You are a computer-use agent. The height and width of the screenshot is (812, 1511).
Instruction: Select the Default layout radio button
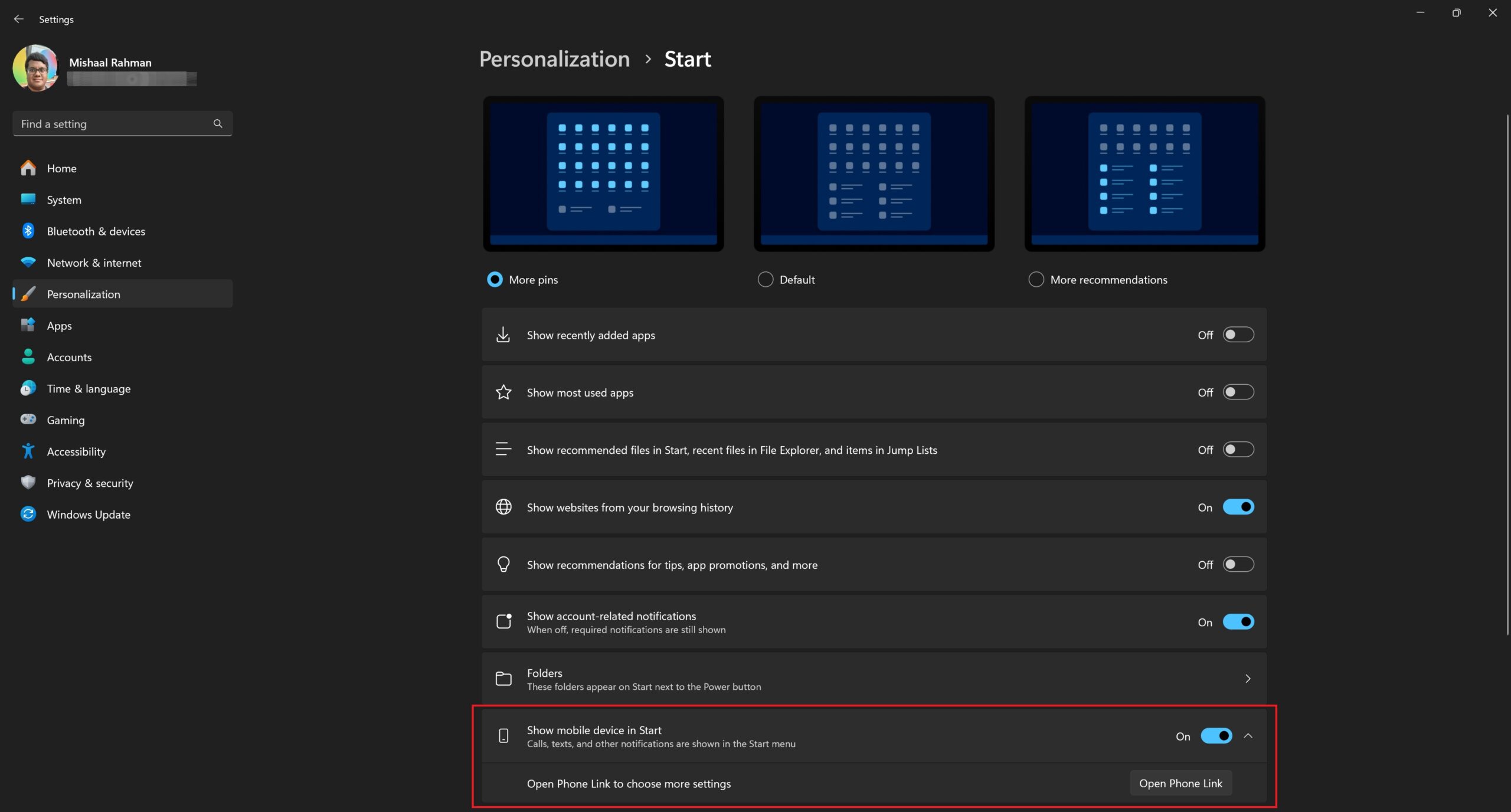(765, 280)
